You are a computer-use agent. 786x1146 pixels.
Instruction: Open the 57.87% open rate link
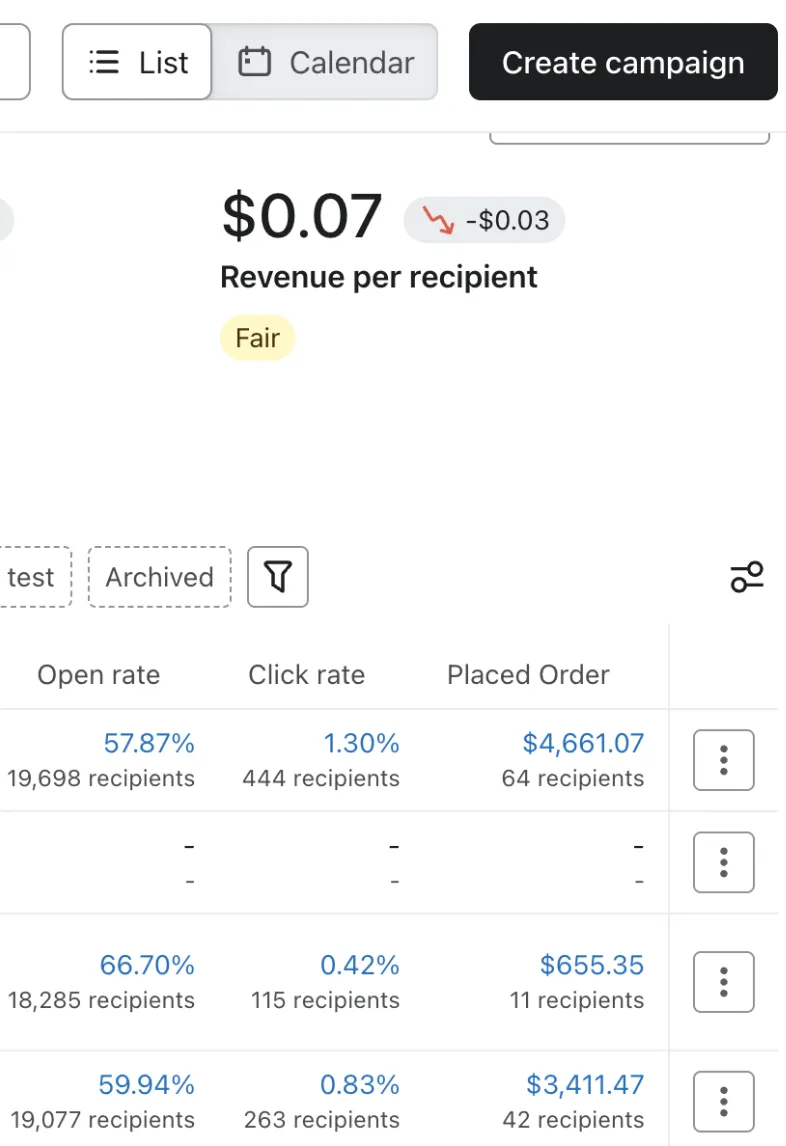click(x=149, y=743)
